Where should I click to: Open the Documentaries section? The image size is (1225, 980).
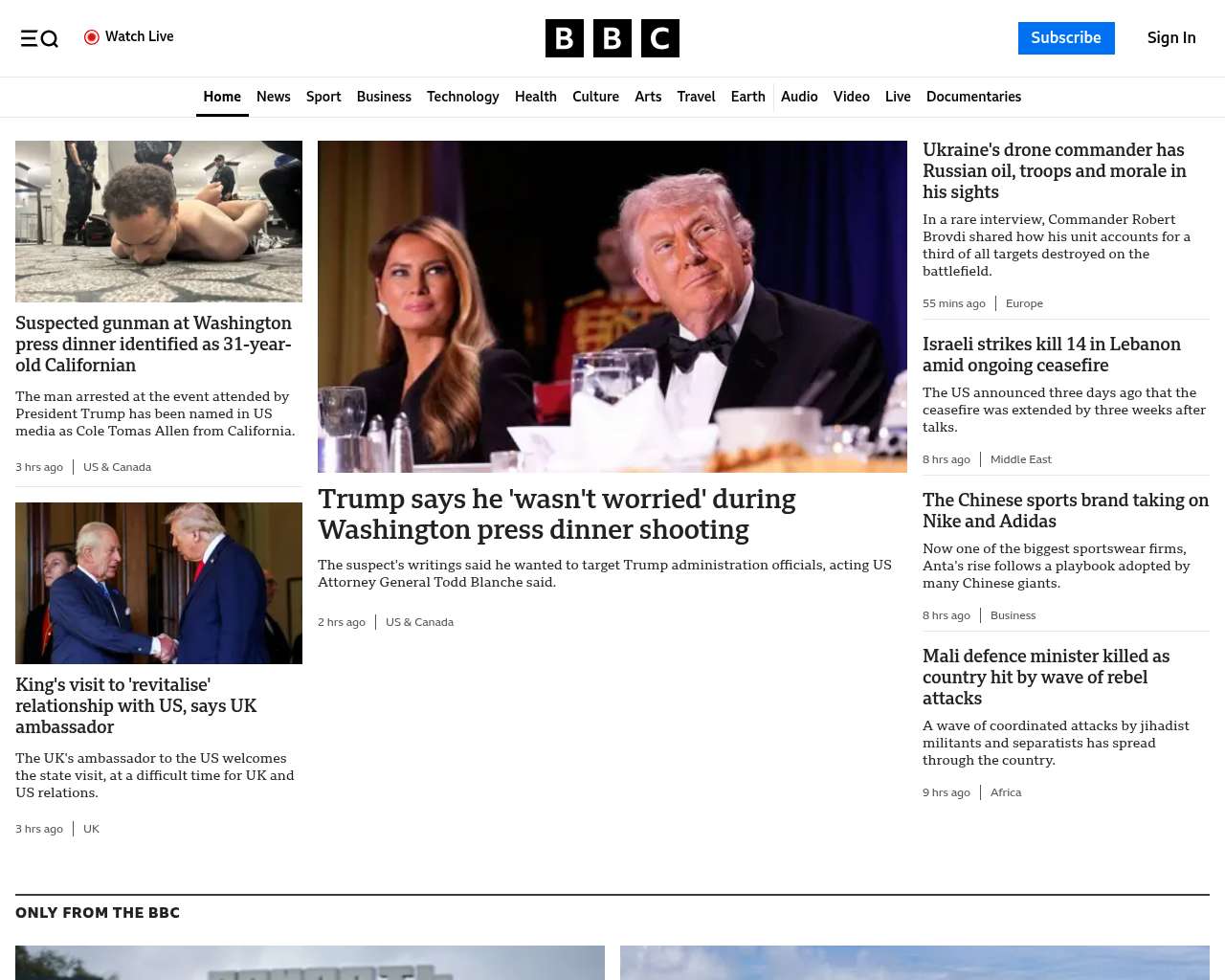(x=973, y=97)
